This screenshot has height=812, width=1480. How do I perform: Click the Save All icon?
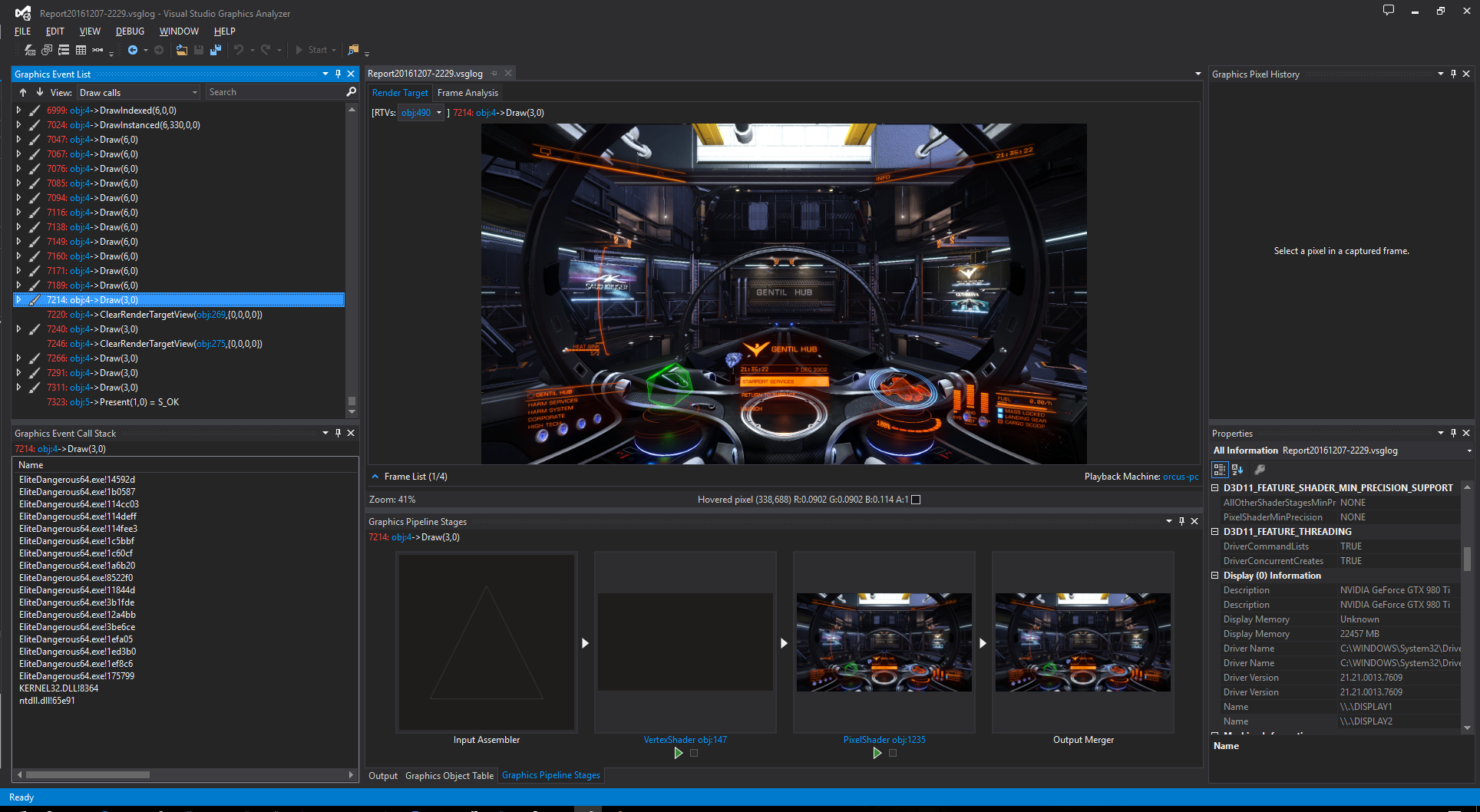[216, 50]
